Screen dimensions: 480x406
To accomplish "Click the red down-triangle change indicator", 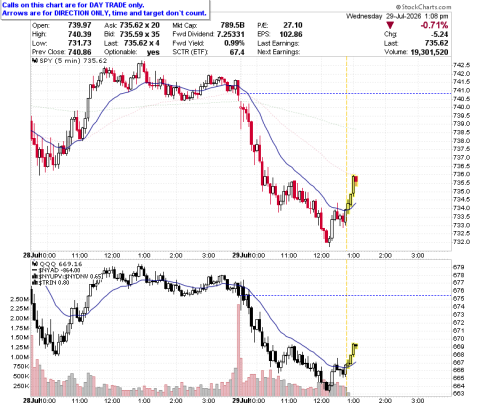I will coord(390,25).
